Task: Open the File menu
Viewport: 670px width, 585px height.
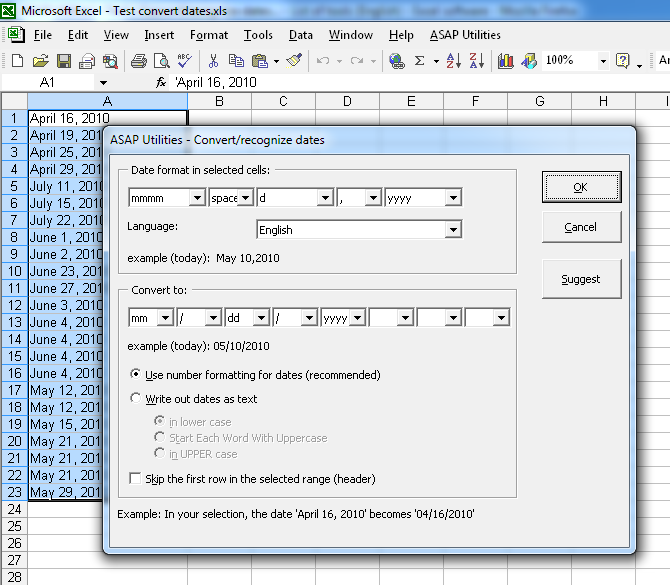Action: coord(43,35)
